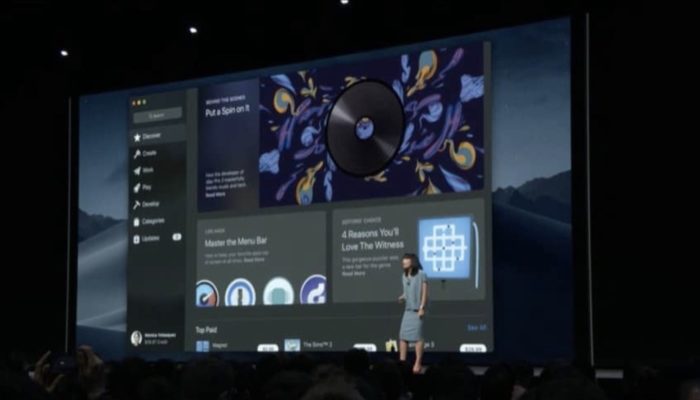Image resolution: width=700 pixels, height=400 pixels.
Task: Open the teal rounded app icon under Master the Menu Bar
Action: 279,292
